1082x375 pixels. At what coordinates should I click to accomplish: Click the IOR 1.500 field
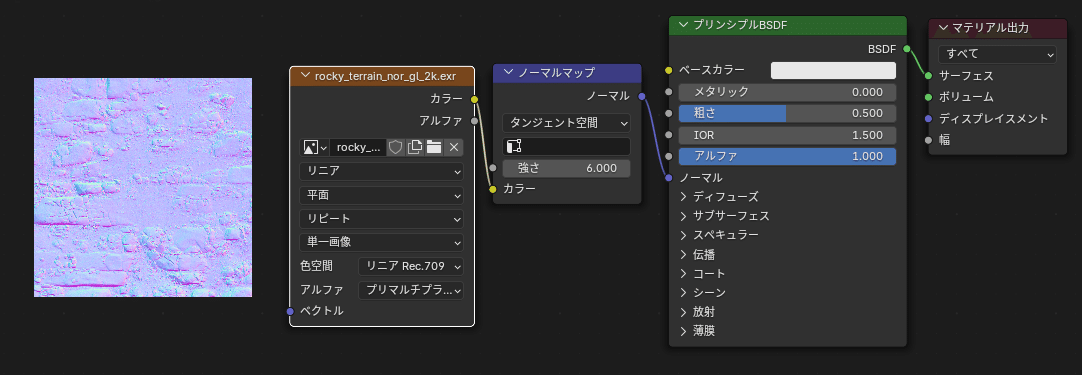click(x=787, y=135)
